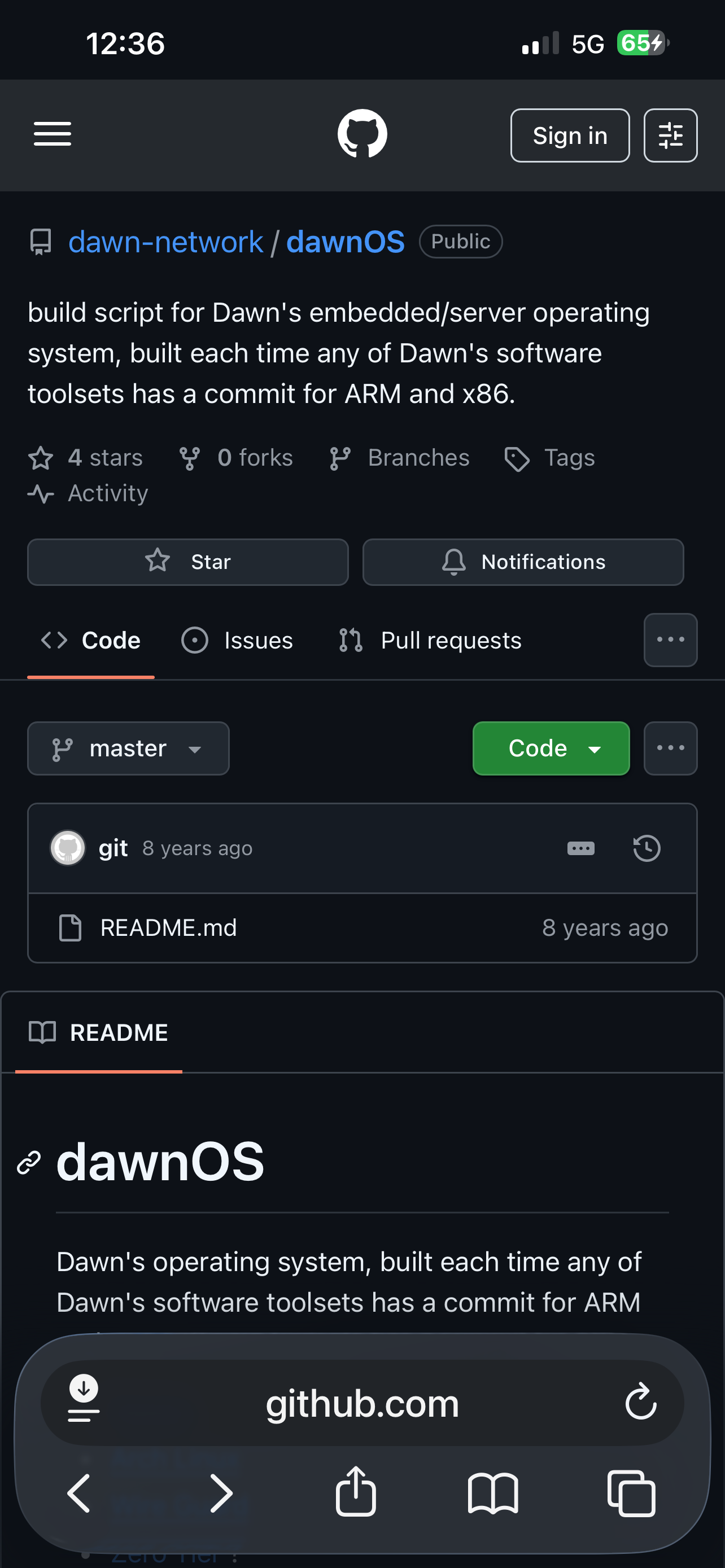Open the hamburger navigation menu
This screenshot has width=725, height=1568.
pyautogui.click(x=53, y=134)
